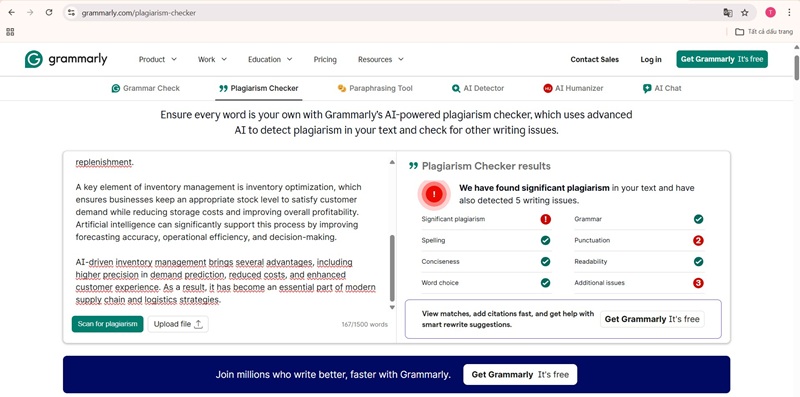Open site information icon in address bar
Viewport: 800px width, 397px height.
71,13
